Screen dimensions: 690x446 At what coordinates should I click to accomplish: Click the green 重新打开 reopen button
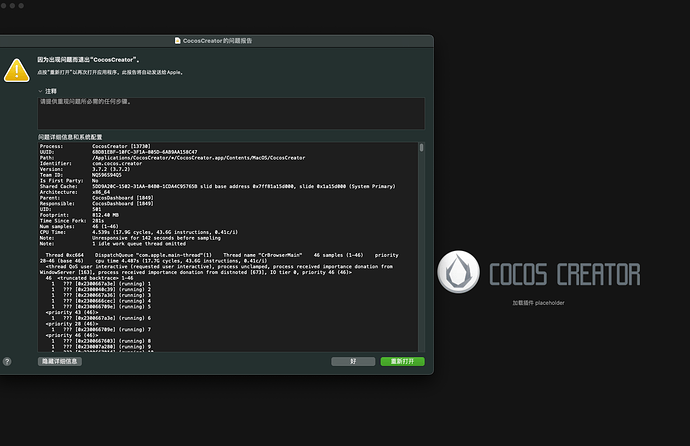[x=403, y=361]
